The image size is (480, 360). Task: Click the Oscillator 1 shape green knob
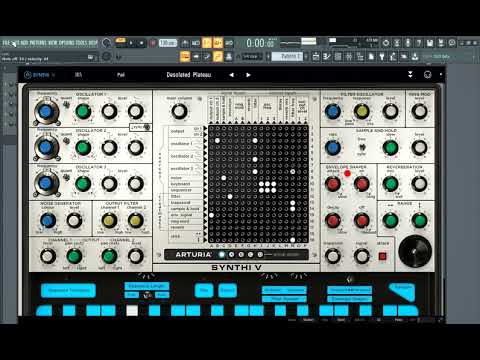tap(83, 111)
